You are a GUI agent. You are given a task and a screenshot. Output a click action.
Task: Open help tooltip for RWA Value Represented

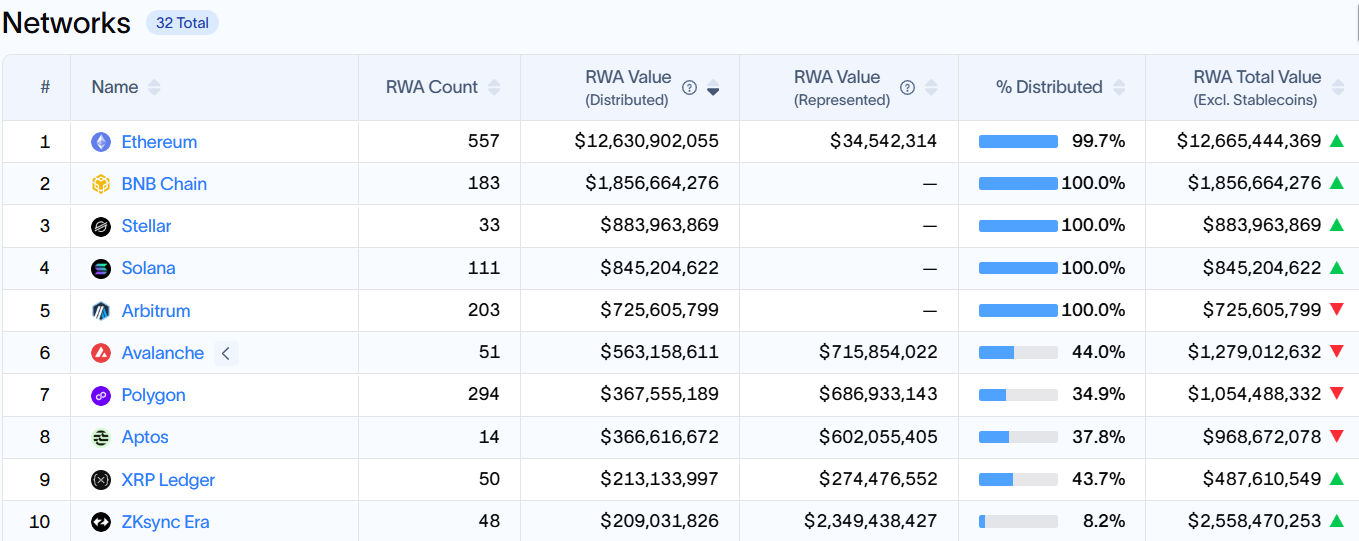click(x=907, y=88)
